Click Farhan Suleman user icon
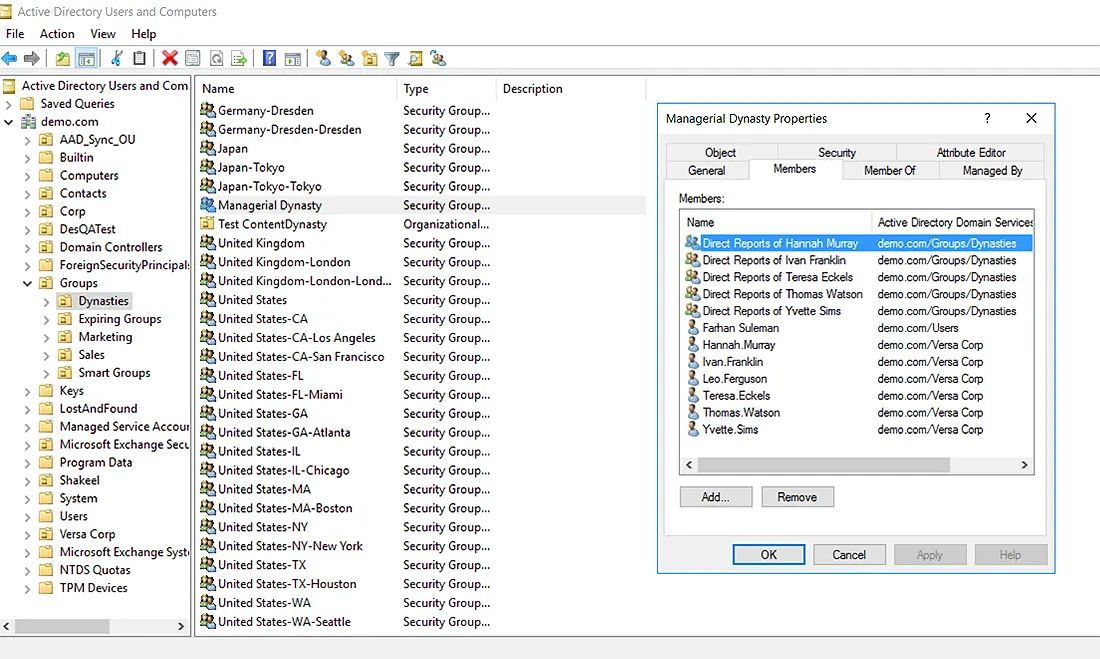Viewport: 1100px width, 659px height. pyautogui.click(x=692, y=328)
